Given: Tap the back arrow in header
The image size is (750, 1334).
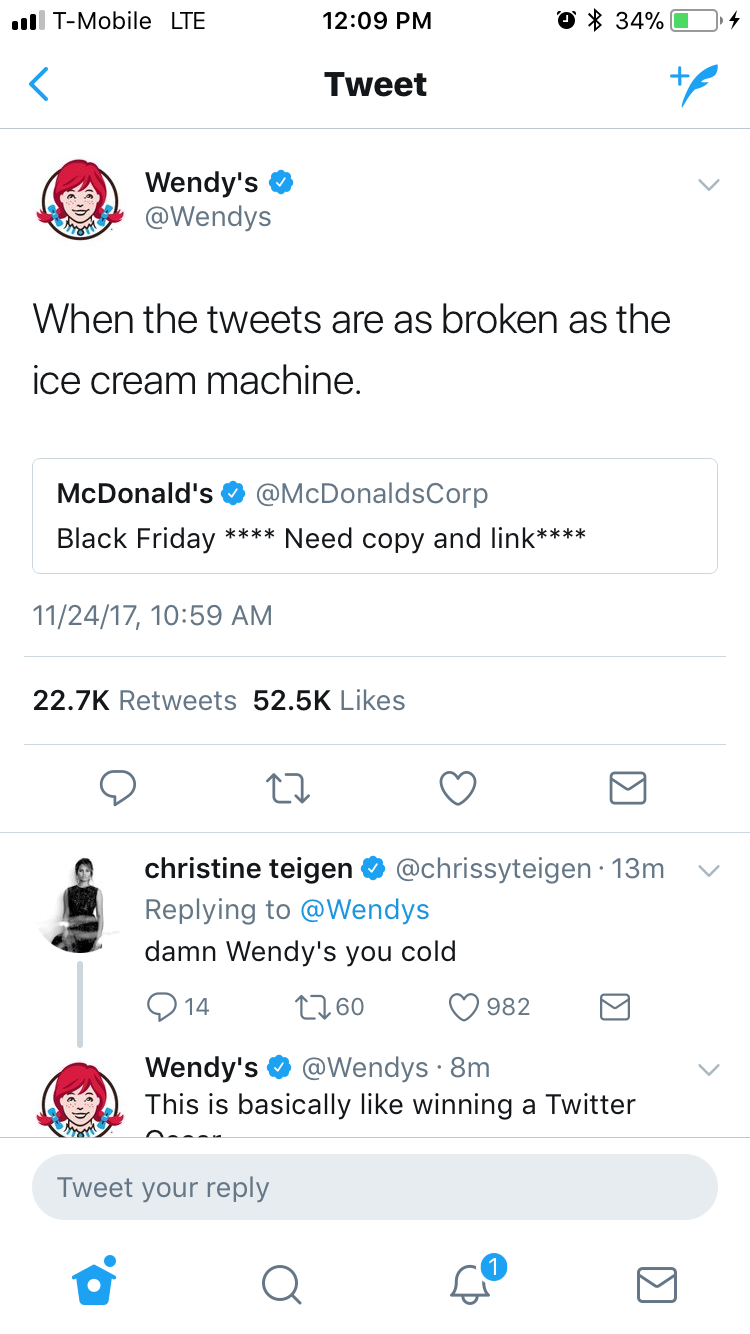Looking at the screenshot, I should coord(38,85).
